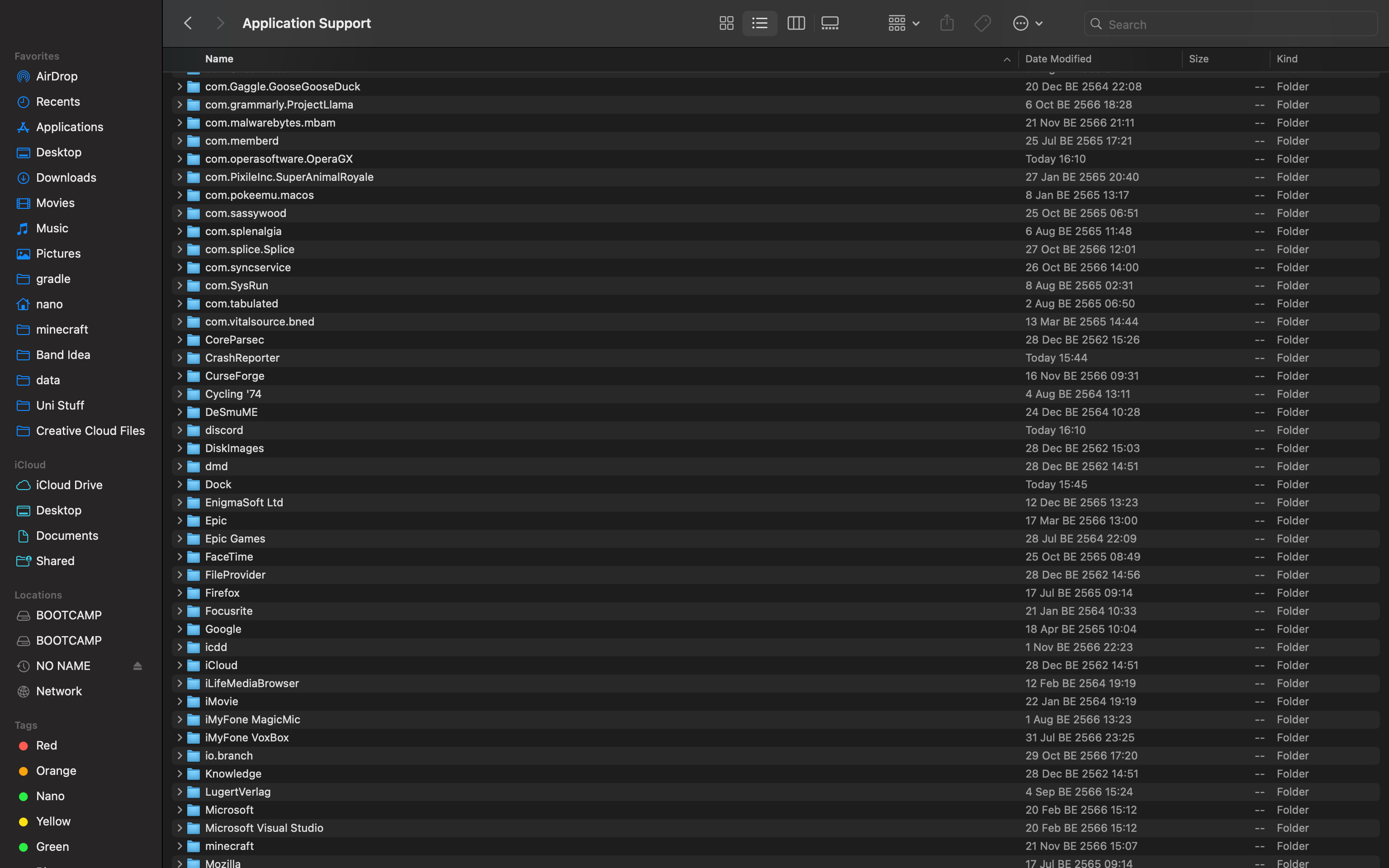Click the Edit Tags icon

click(x=982, y=24)
